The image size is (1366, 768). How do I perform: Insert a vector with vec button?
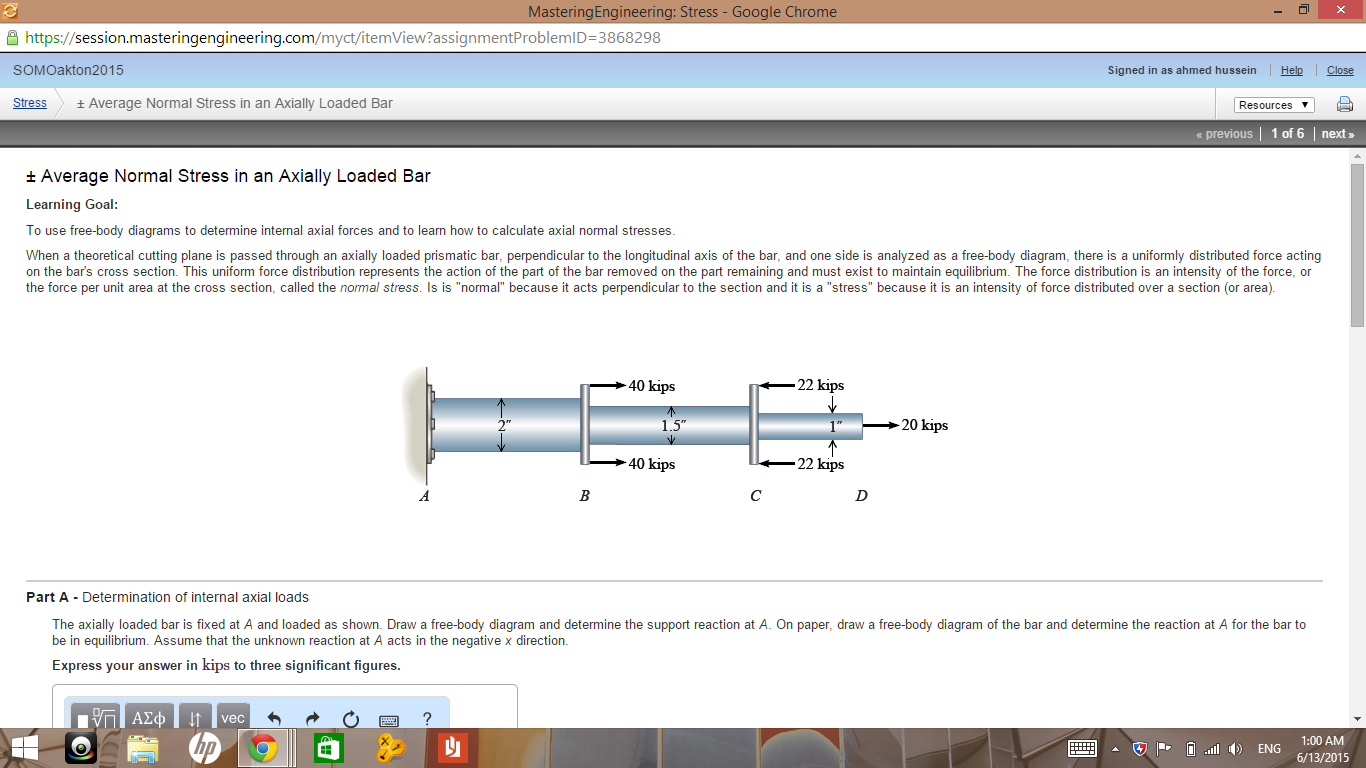(233, 717)
